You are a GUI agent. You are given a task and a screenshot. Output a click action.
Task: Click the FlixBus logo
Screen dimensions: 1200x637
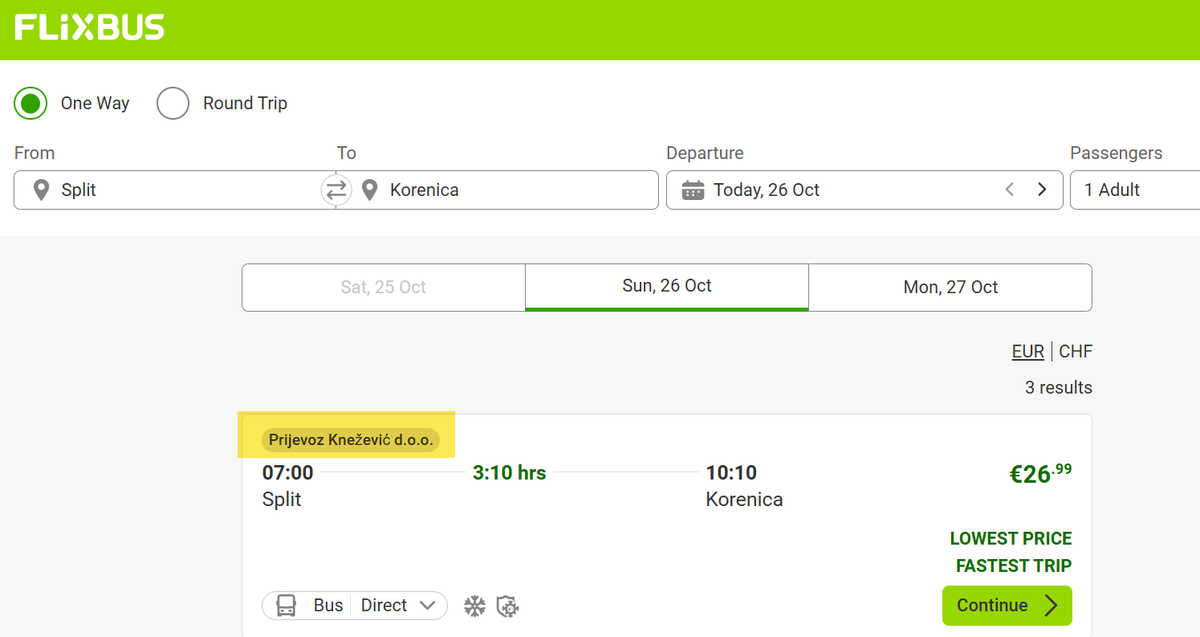click(x=89, y=28)
